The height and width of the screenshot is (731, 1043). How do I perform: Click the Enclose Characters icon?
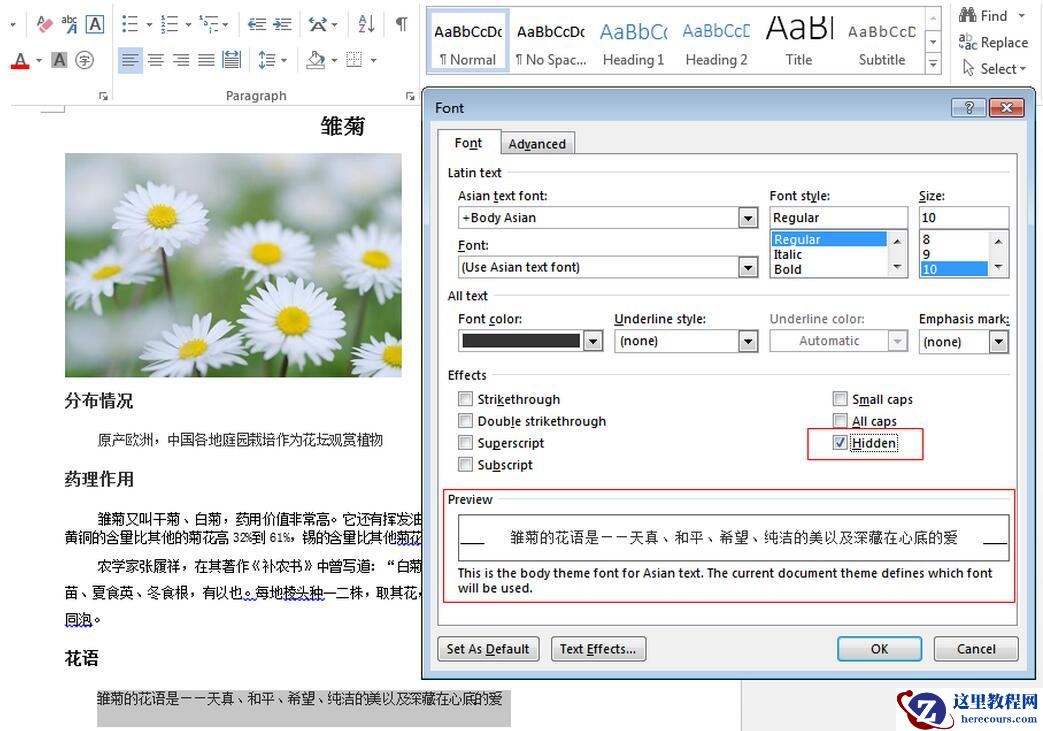tap(84, 61)
